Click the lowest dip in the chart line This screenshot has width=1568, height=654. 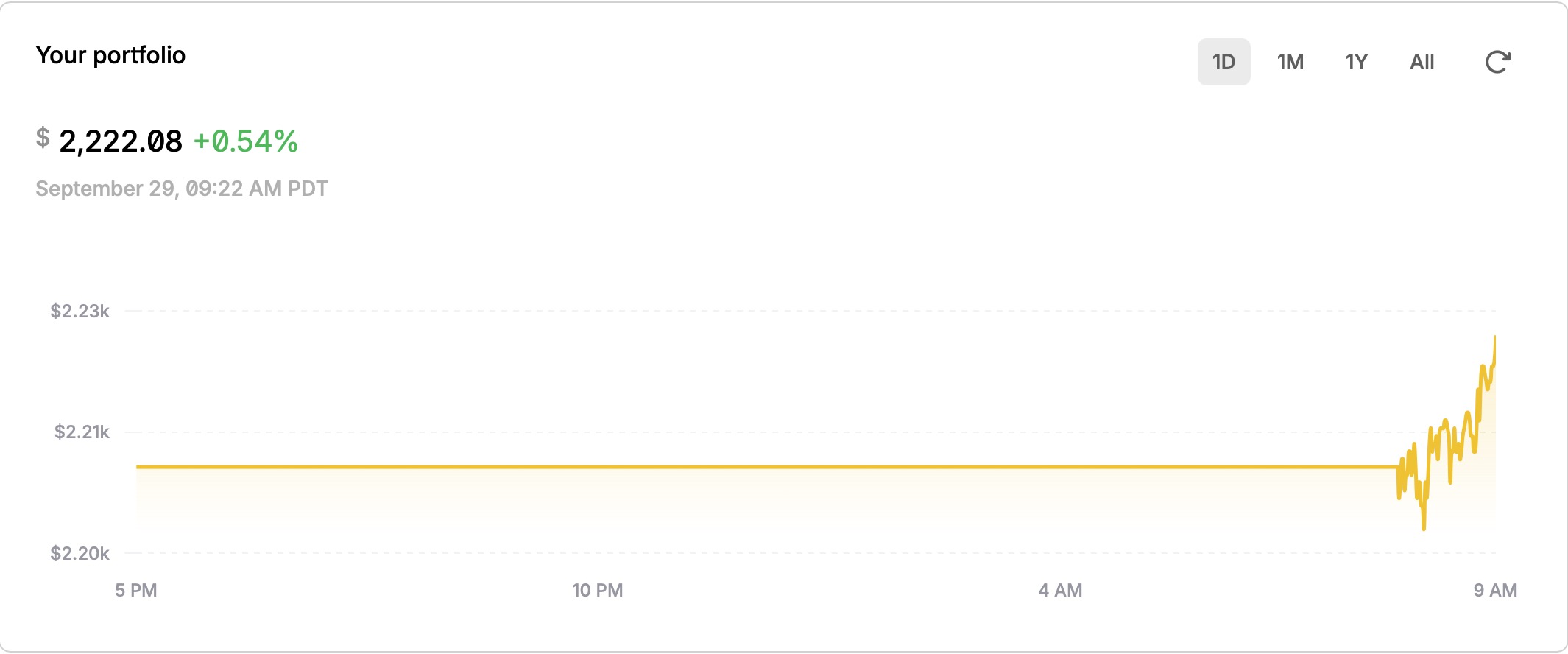click(x=1424, y=527)
